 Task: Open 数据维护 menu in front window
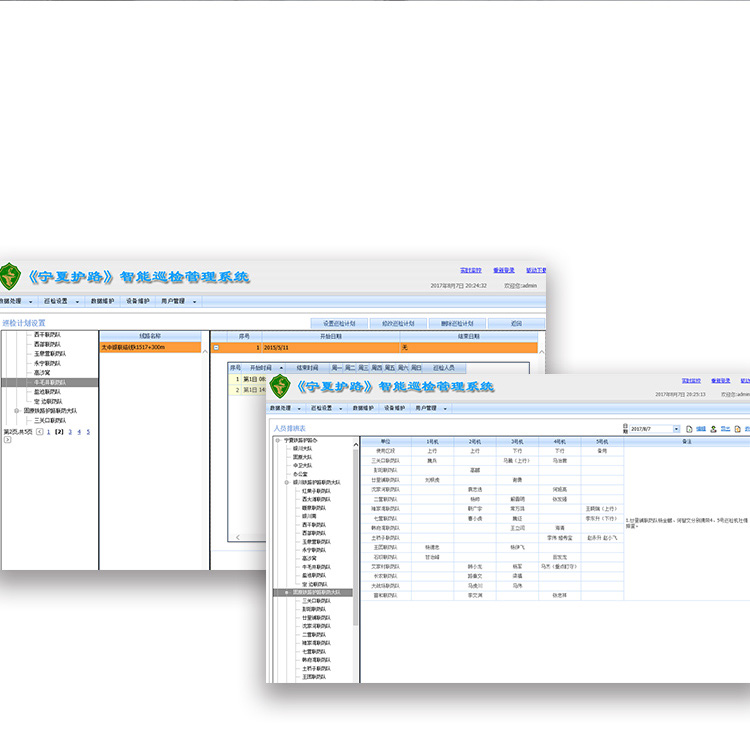click(x=363, y=408)
